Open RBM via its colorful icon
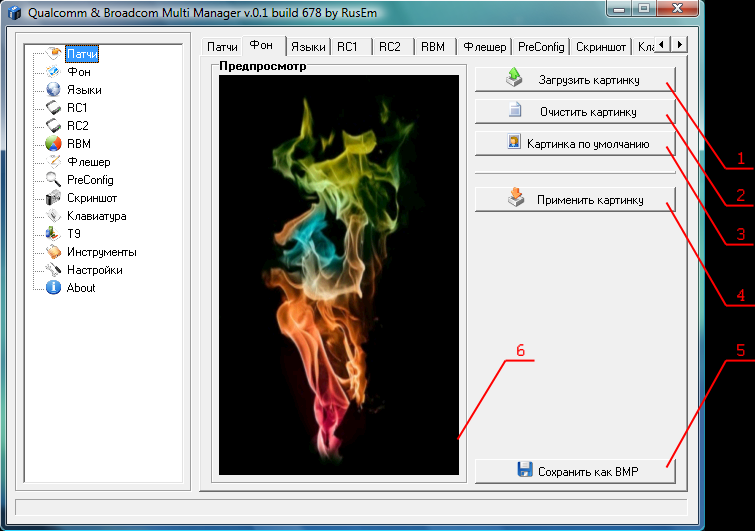Viewport: 755px width, 531px height. pyautogui.click(x=54, y=144)
